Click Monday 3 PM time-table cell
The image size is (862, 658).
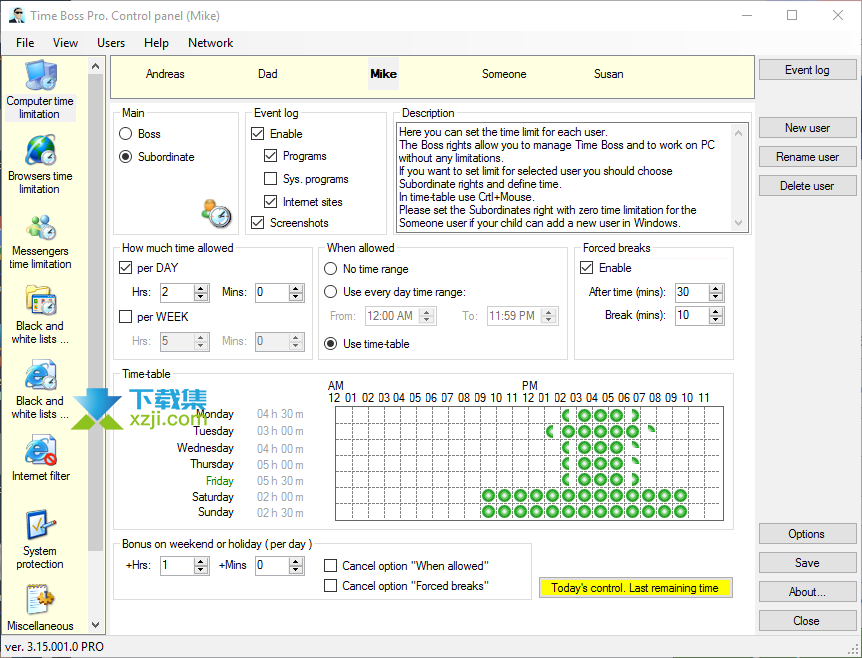(584, 415)
